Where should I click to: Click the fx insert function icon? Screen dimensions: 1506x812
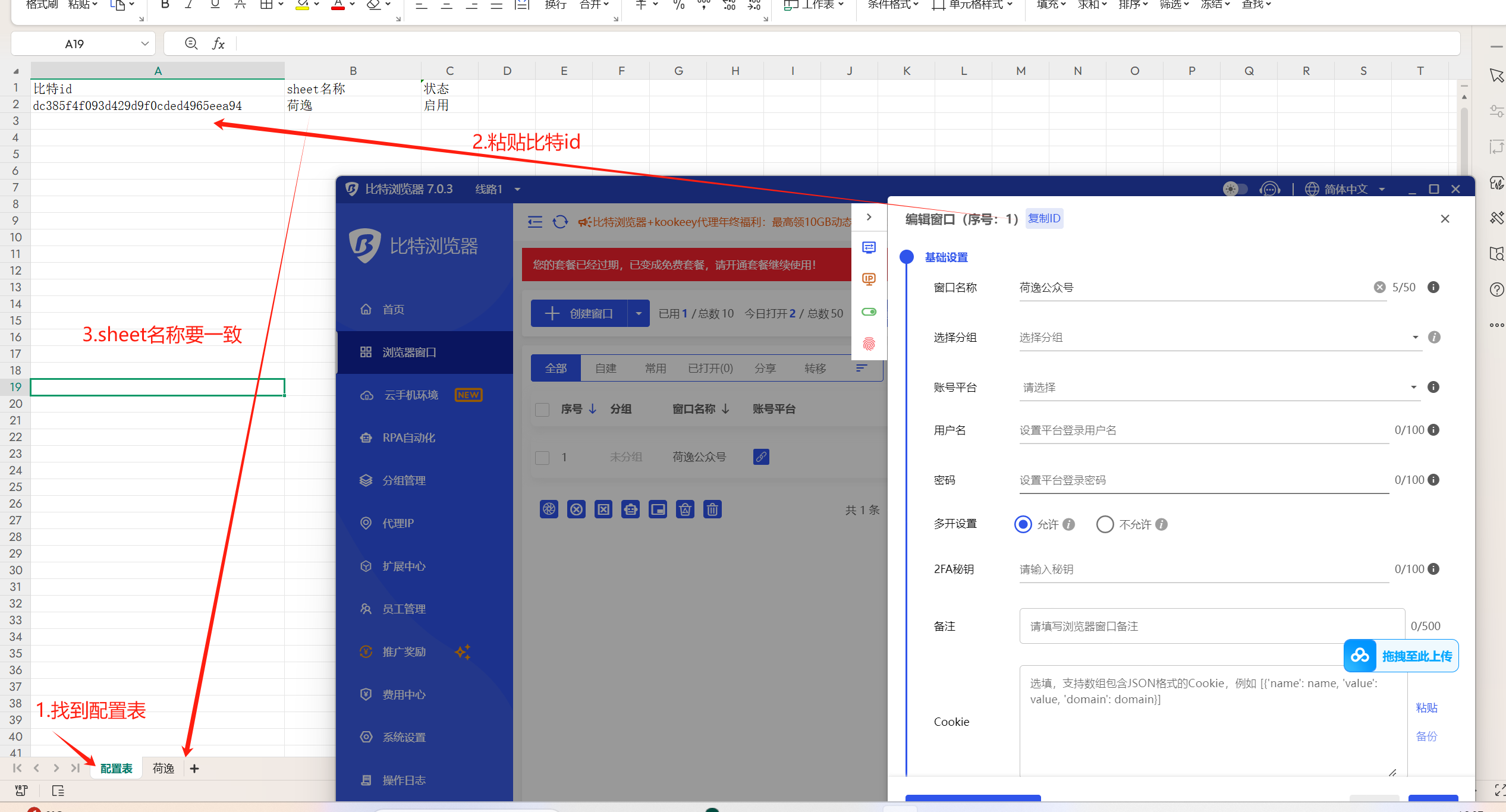coord(219,43)
